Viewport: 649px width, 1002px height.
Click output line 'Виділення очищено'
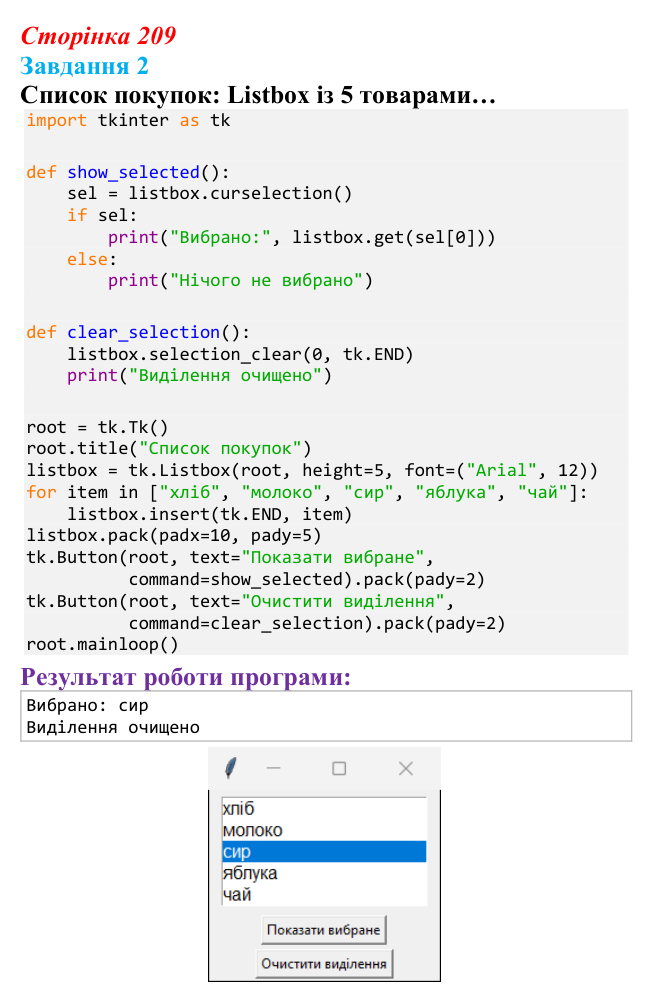113,727
